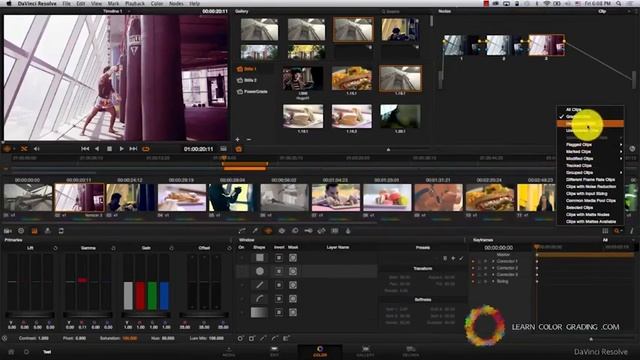Open the Stills 2 album
Screen dimensions: 640x360
point(250,80)
